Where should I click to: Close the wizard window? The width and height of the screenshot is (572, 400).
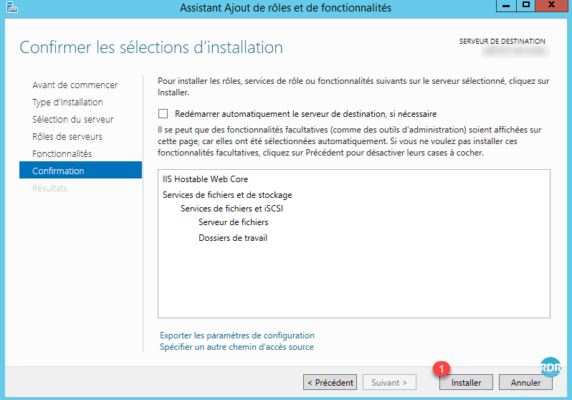(x=552, y=5)
